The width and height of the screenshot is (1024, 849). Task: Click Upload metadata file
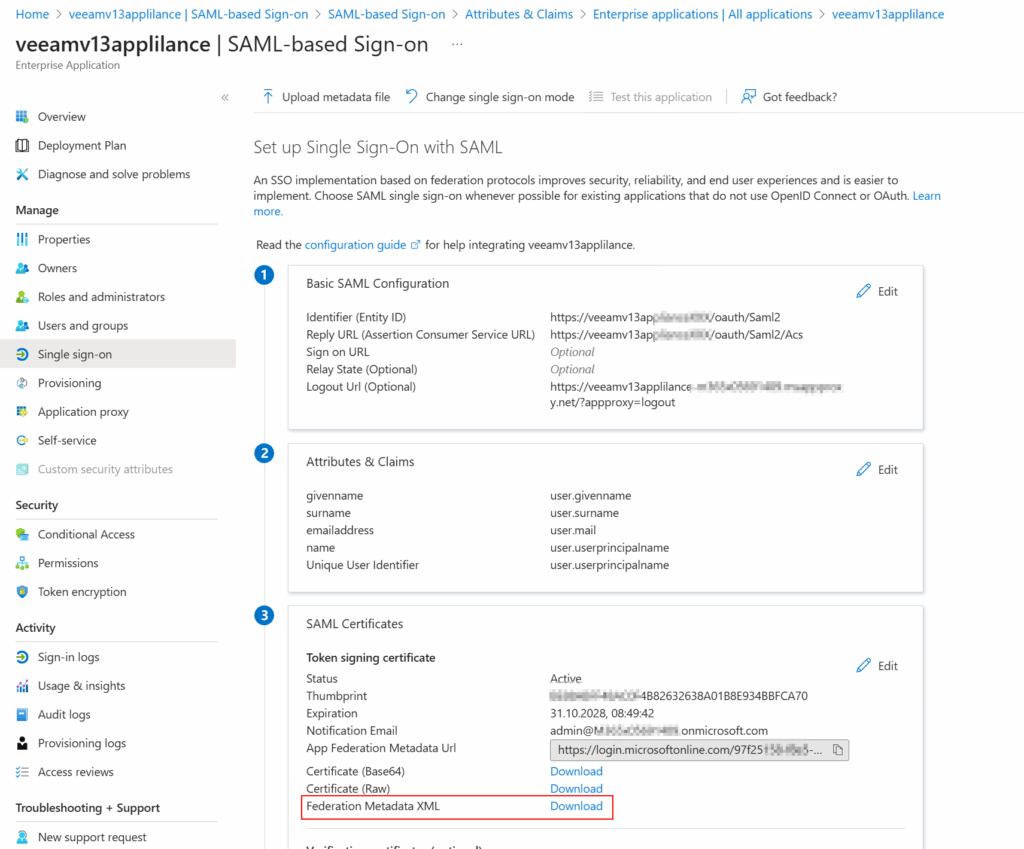click(x=326, y=97)
